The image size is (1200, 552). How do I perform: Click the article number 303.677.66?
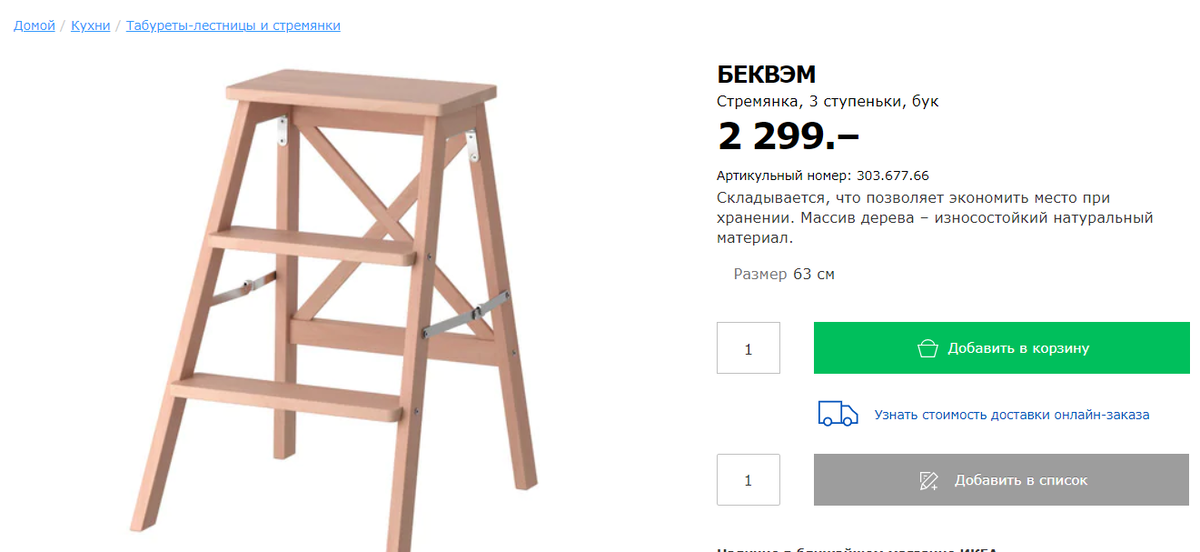pos(893,175)
